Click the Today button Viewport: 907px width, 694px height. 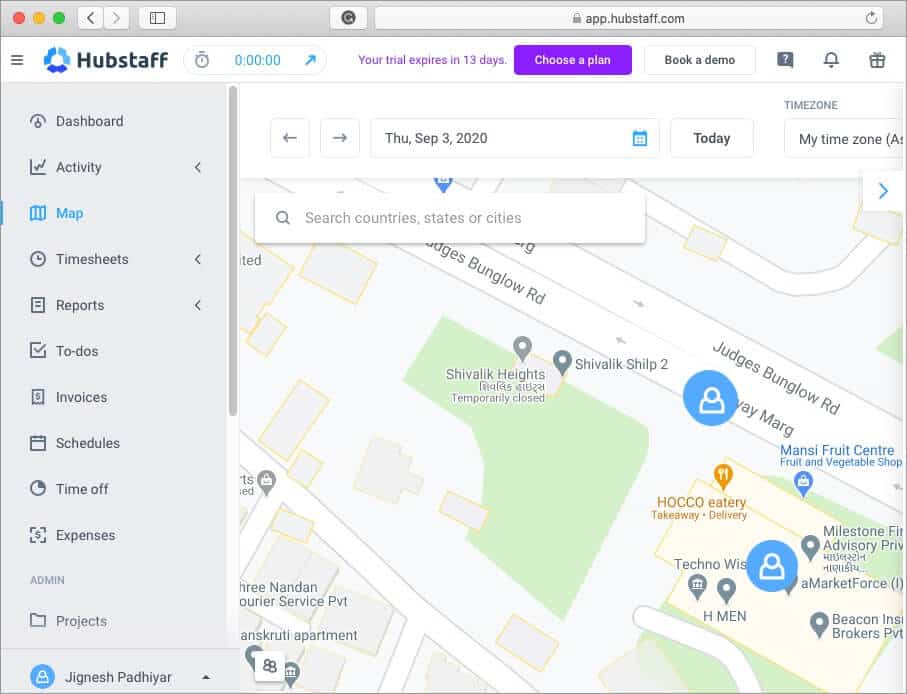tap(711, 138)
